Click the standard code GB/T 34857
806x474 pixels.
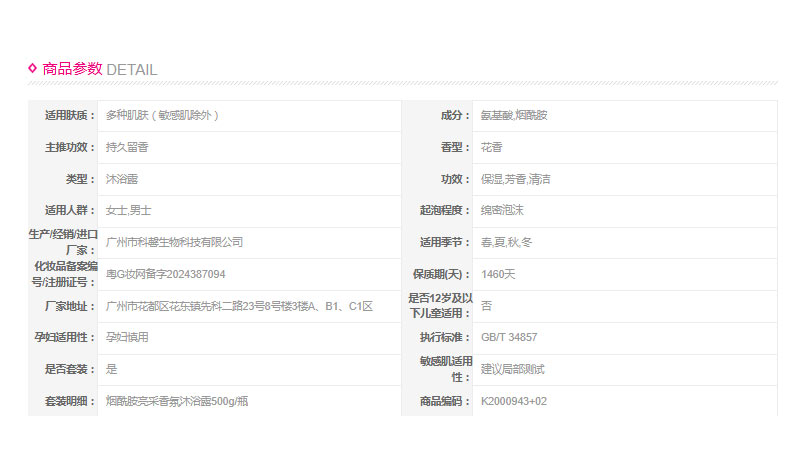[509, 338]
